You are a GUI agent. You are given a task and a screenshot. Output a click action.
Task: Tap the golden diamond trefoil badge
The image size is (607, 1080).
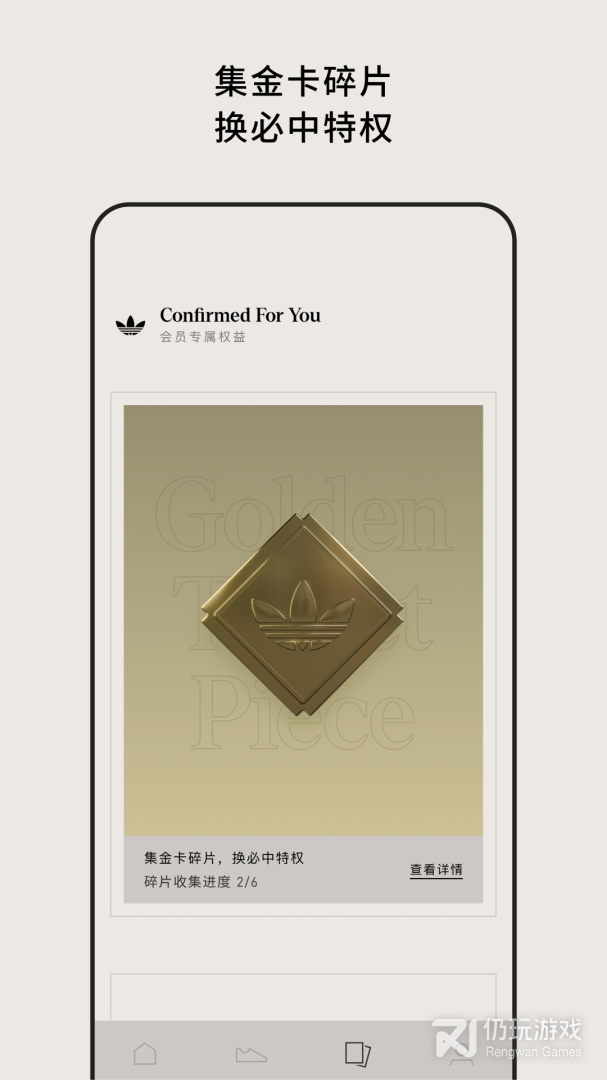pyautogui.click(x=302, y=614)
